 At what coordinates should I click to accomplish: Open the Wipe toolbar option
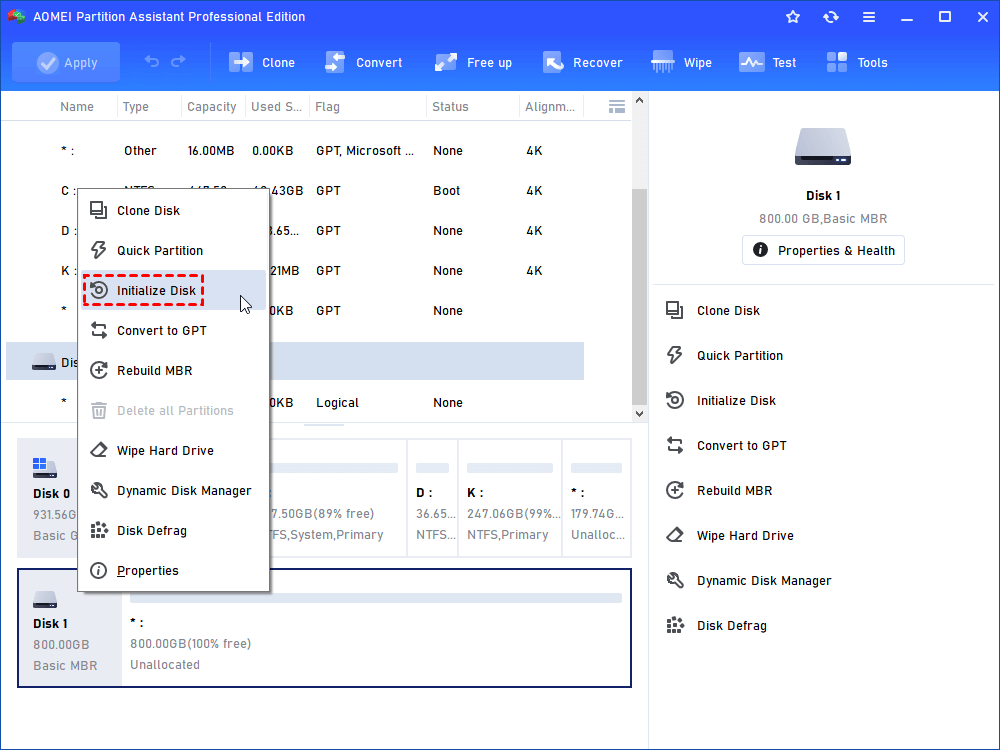[x=681, y=62]
